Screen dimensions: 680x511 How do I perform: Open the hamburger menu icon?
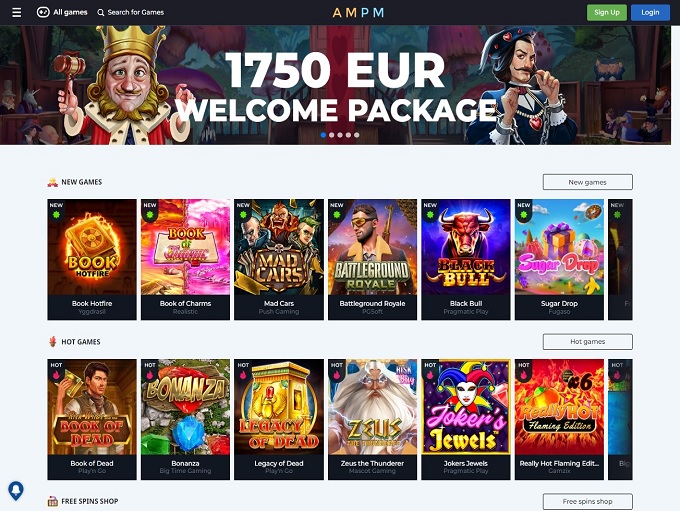(x=16, y=12)
